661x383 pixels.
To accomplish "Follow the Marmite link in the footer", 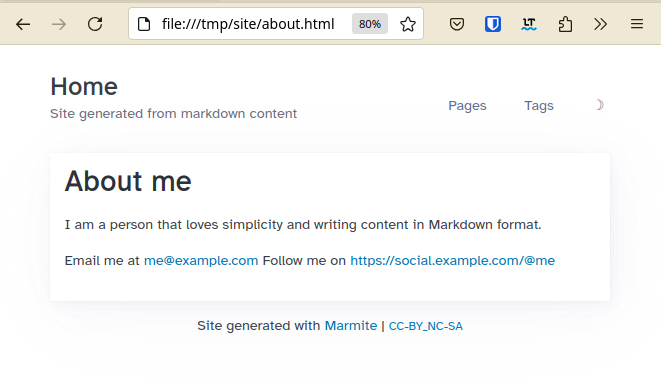I will coord(351,326).
